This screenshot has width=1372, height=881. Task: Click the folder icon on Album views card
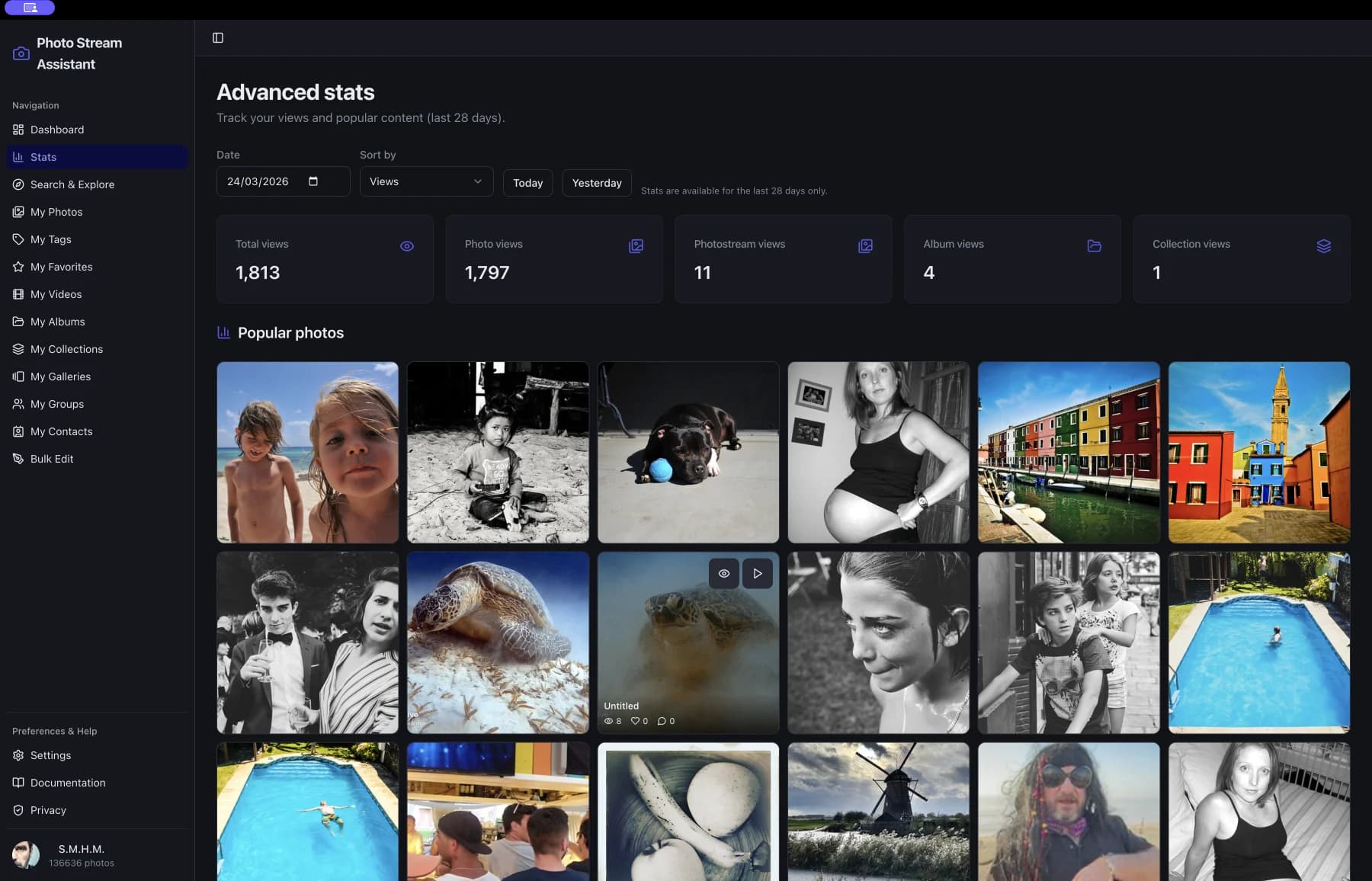1095,245
